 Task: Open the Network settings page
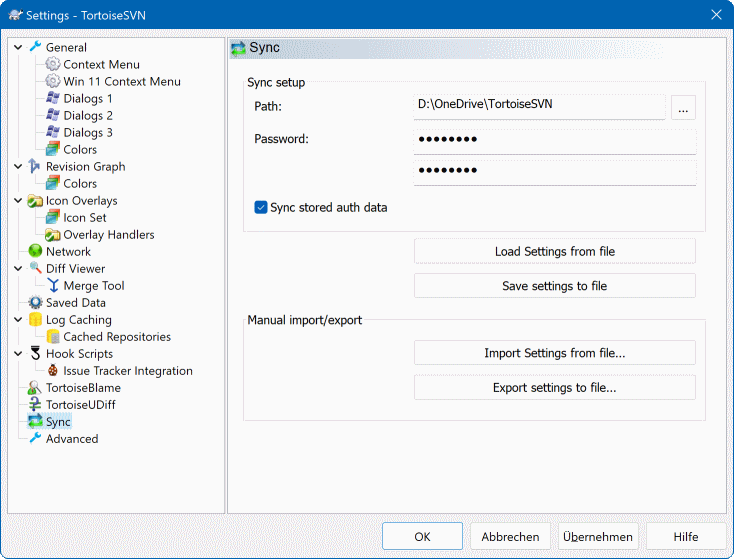coord(68,251)
